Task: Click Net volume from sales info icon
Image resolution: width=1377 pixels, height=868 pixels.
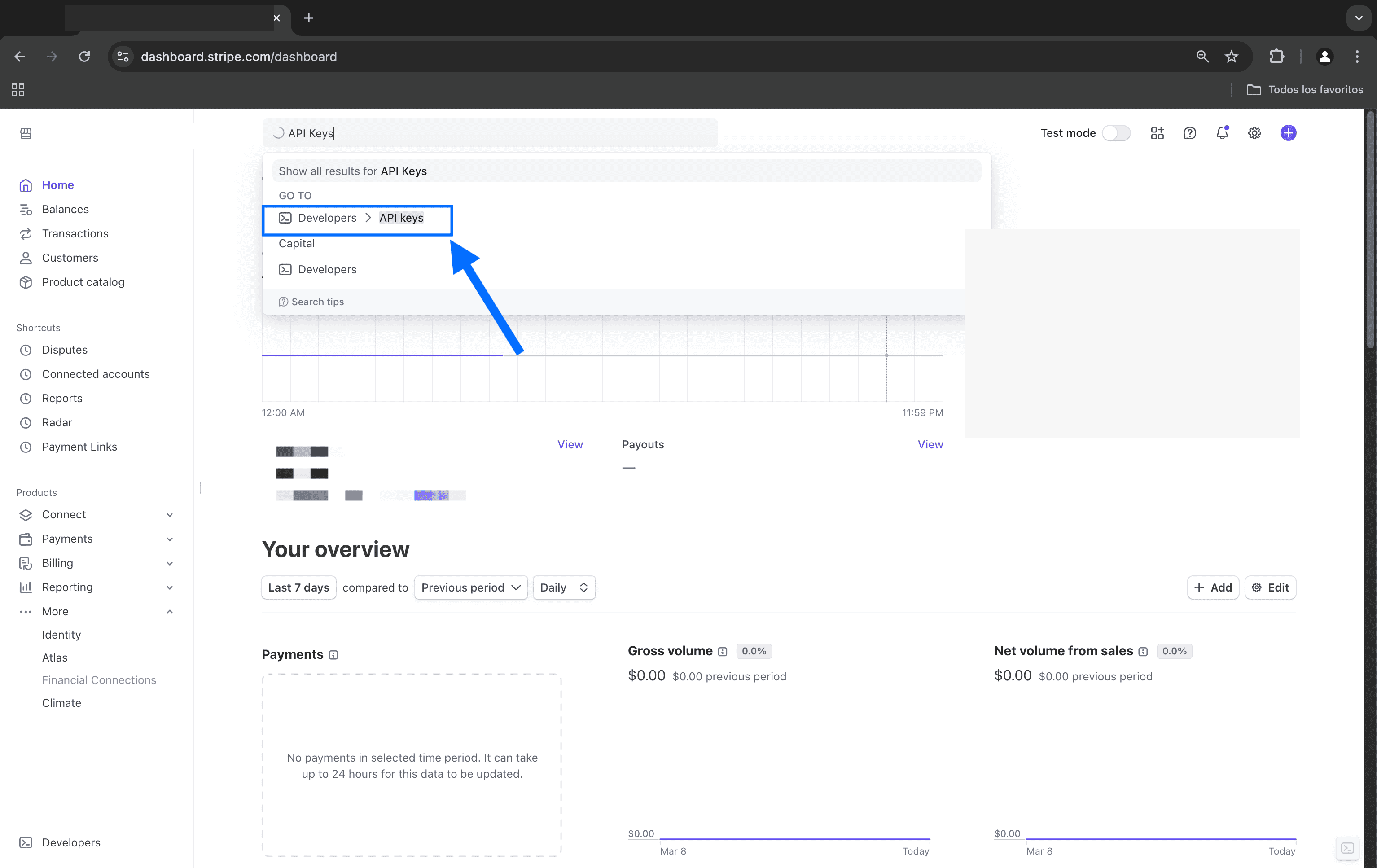Action: [1143, 651]
